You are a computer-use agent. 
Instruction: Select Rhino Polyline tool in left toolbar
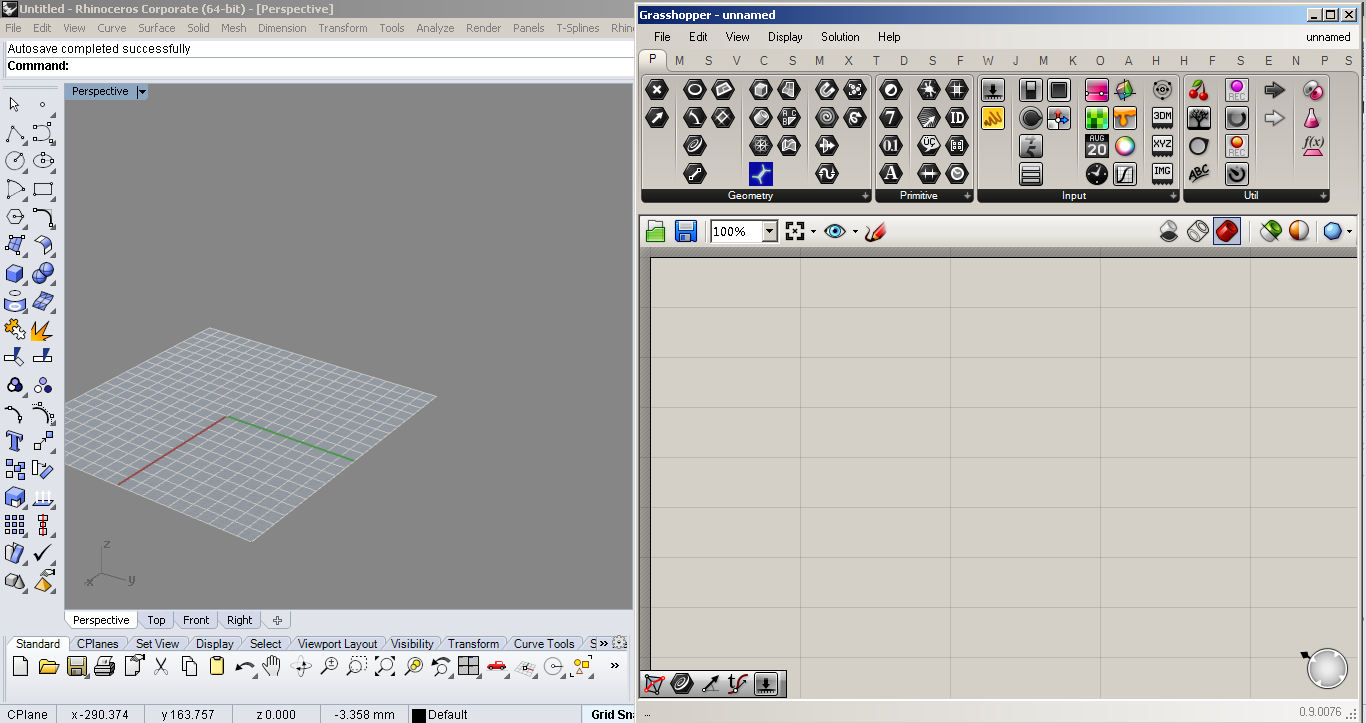tap(15, 133)
